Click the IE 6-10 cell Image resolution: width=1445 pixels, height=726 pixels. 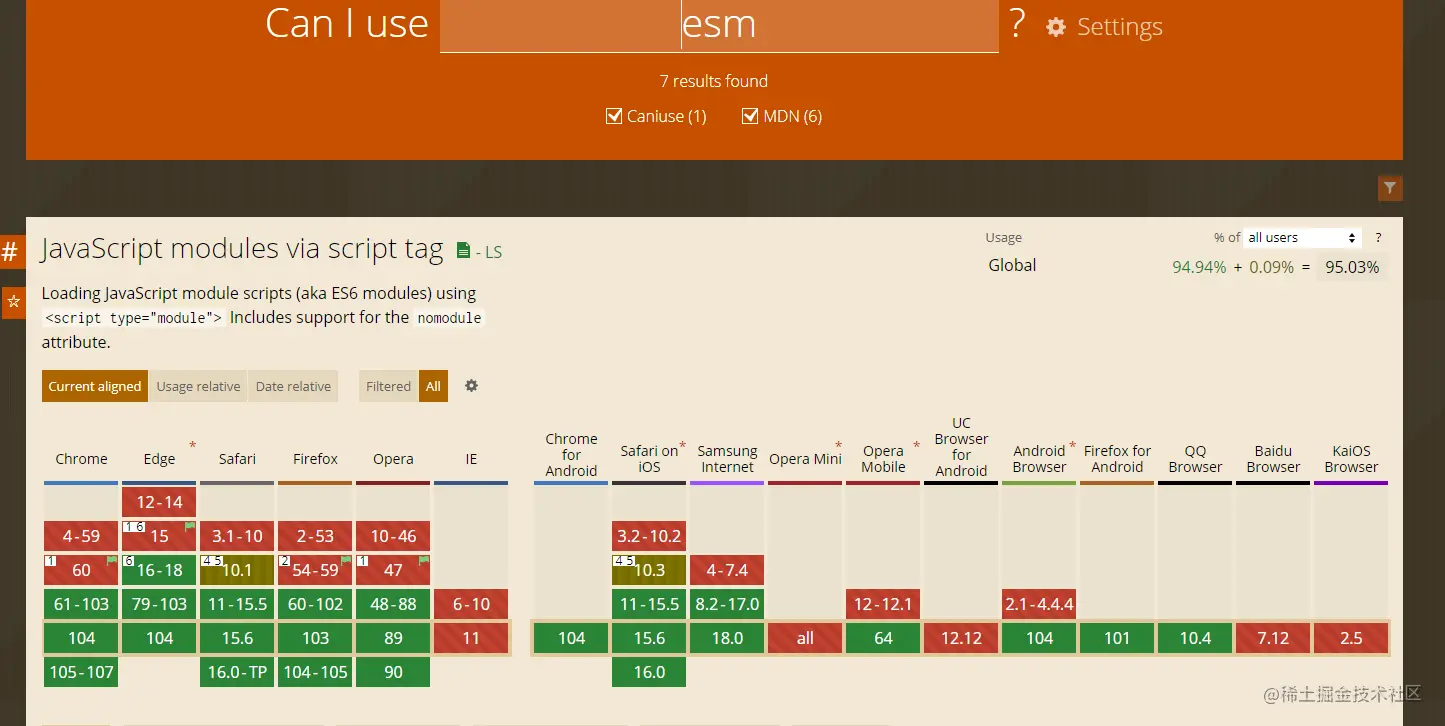(x=471, y=604)
